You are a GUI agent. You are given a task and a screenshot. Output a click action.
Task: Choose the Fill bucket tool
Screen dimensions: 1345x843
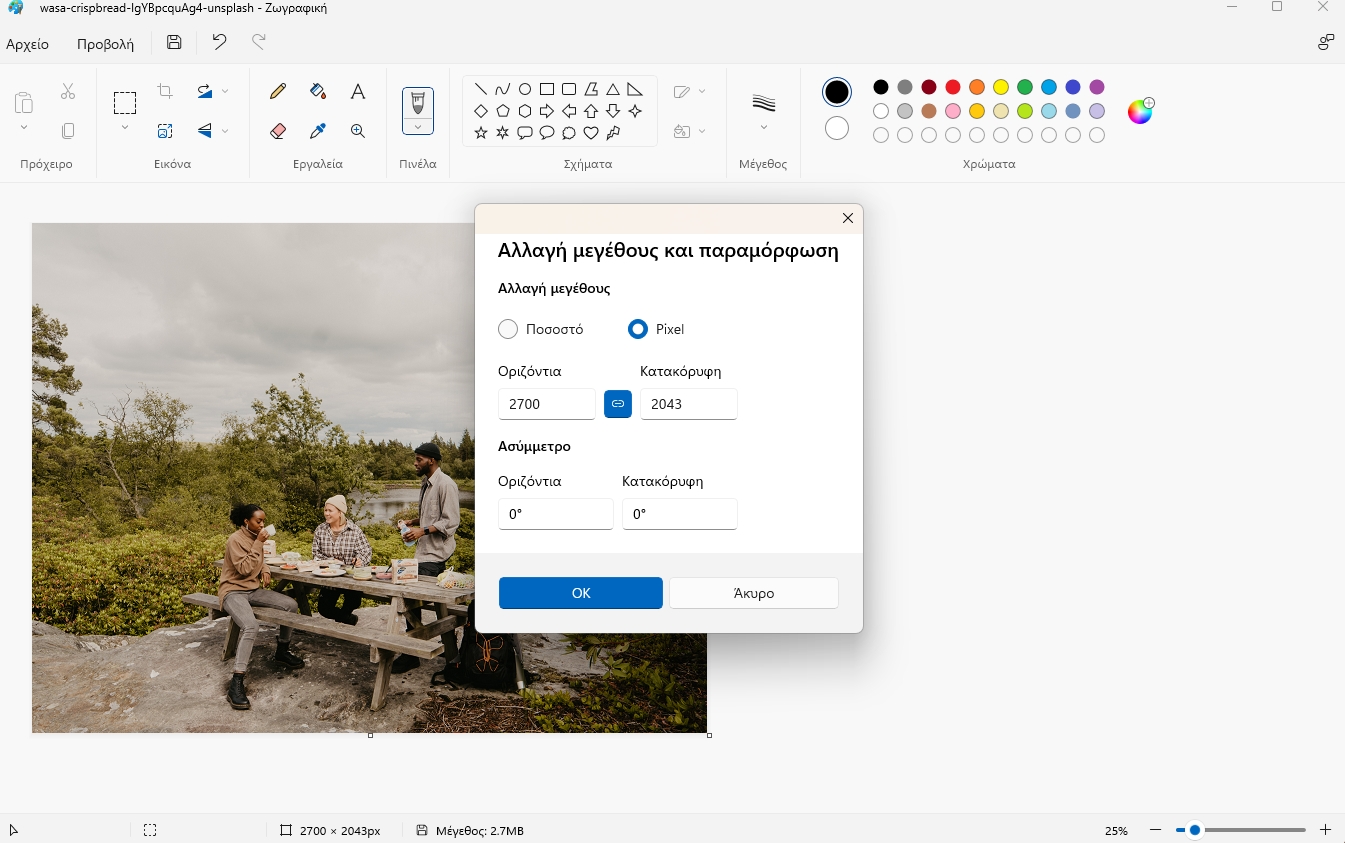[x=318, y=92]
